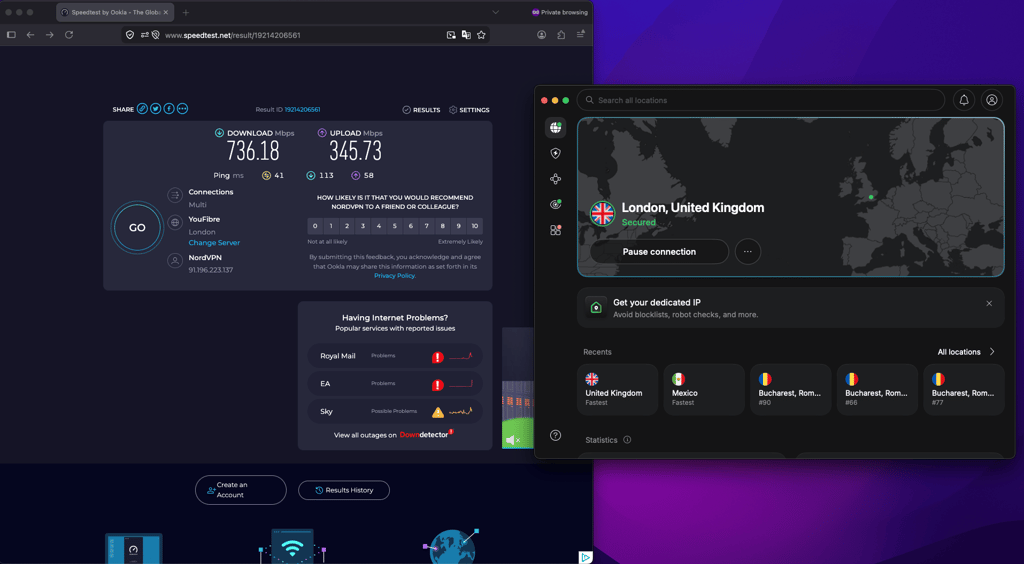Open EA outage report row
The width and height of the screenshot is (1024, 564).
(395, 384)
